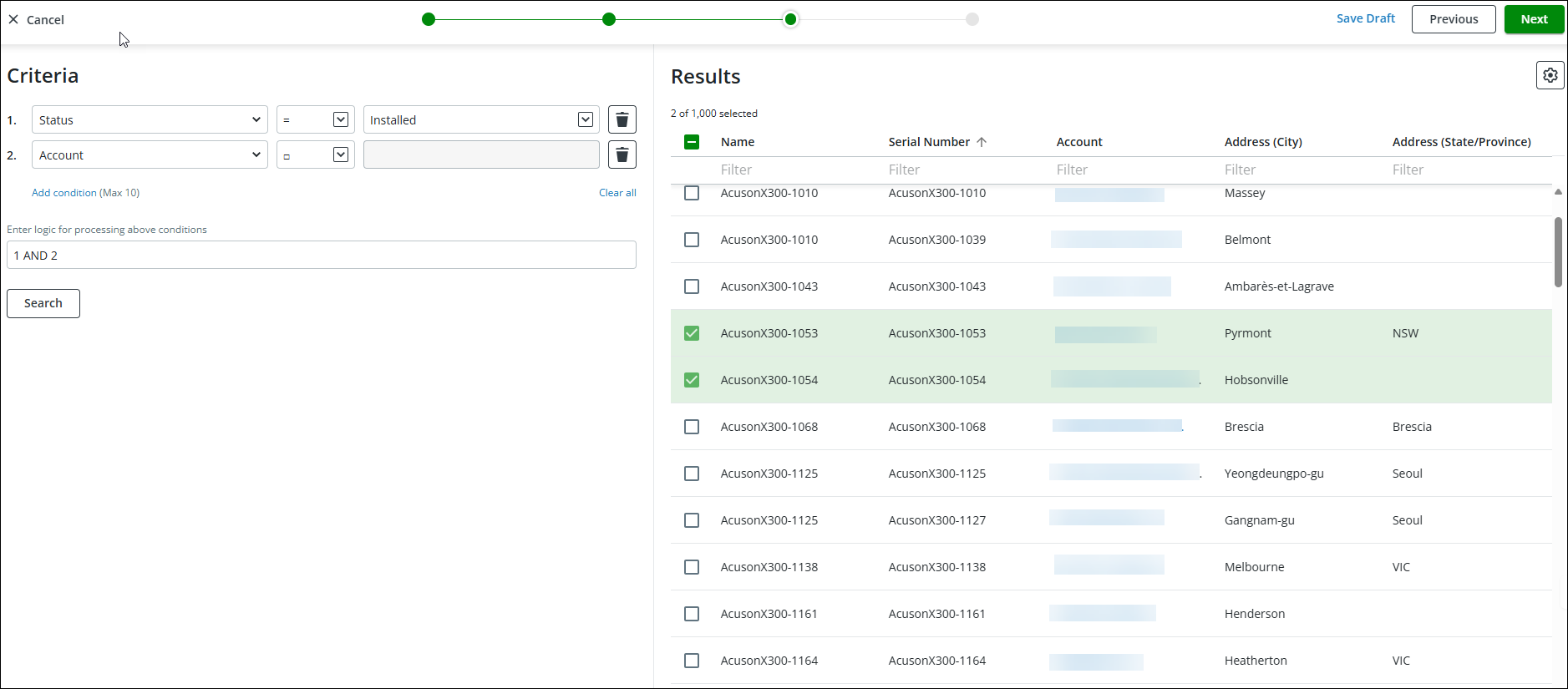Click the Save Draft link
This screenshot has width=1568, height=689.
tap(1366, 18)
